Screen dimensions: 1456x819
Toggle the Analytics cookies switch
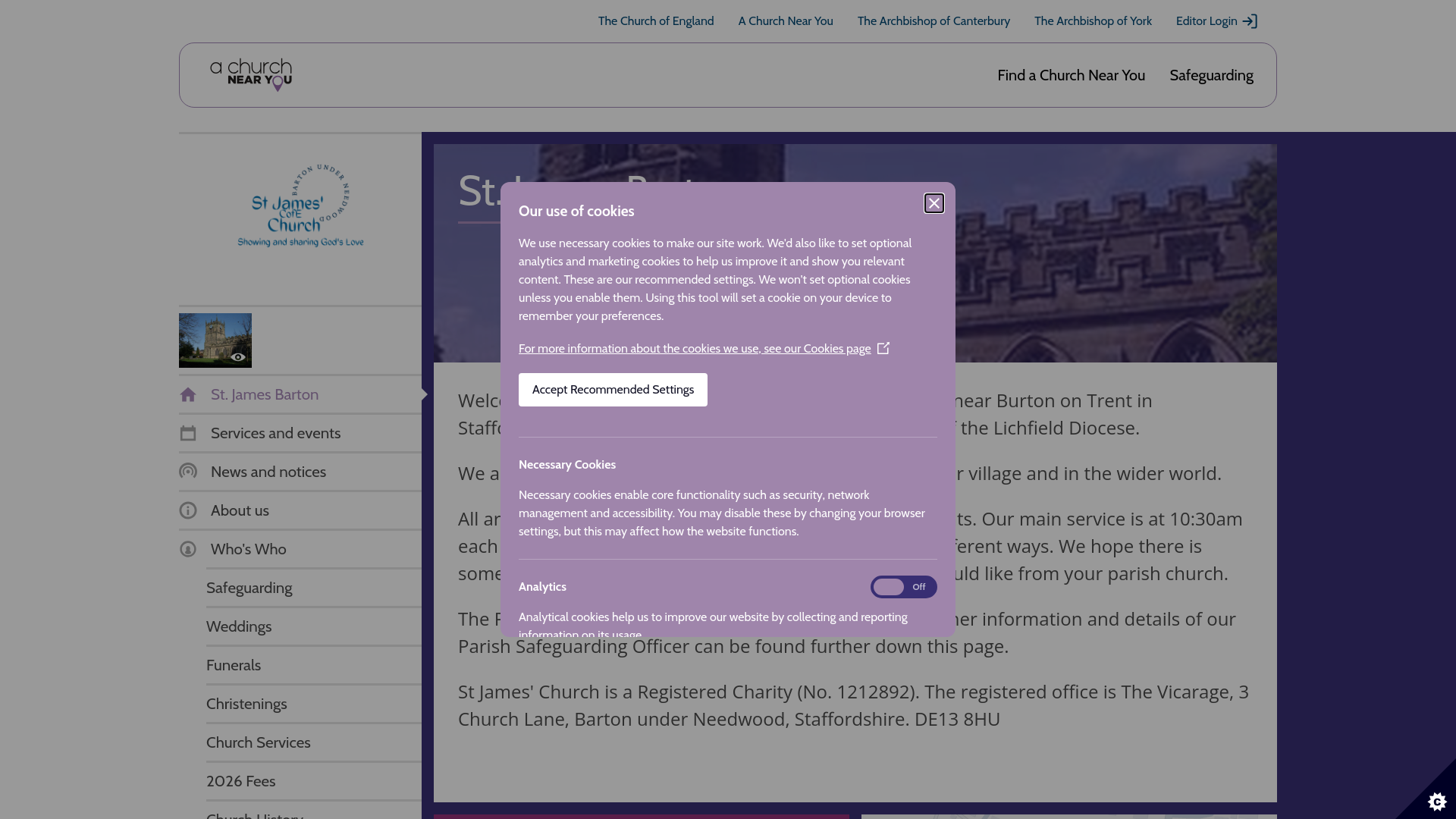click(903, 587)
